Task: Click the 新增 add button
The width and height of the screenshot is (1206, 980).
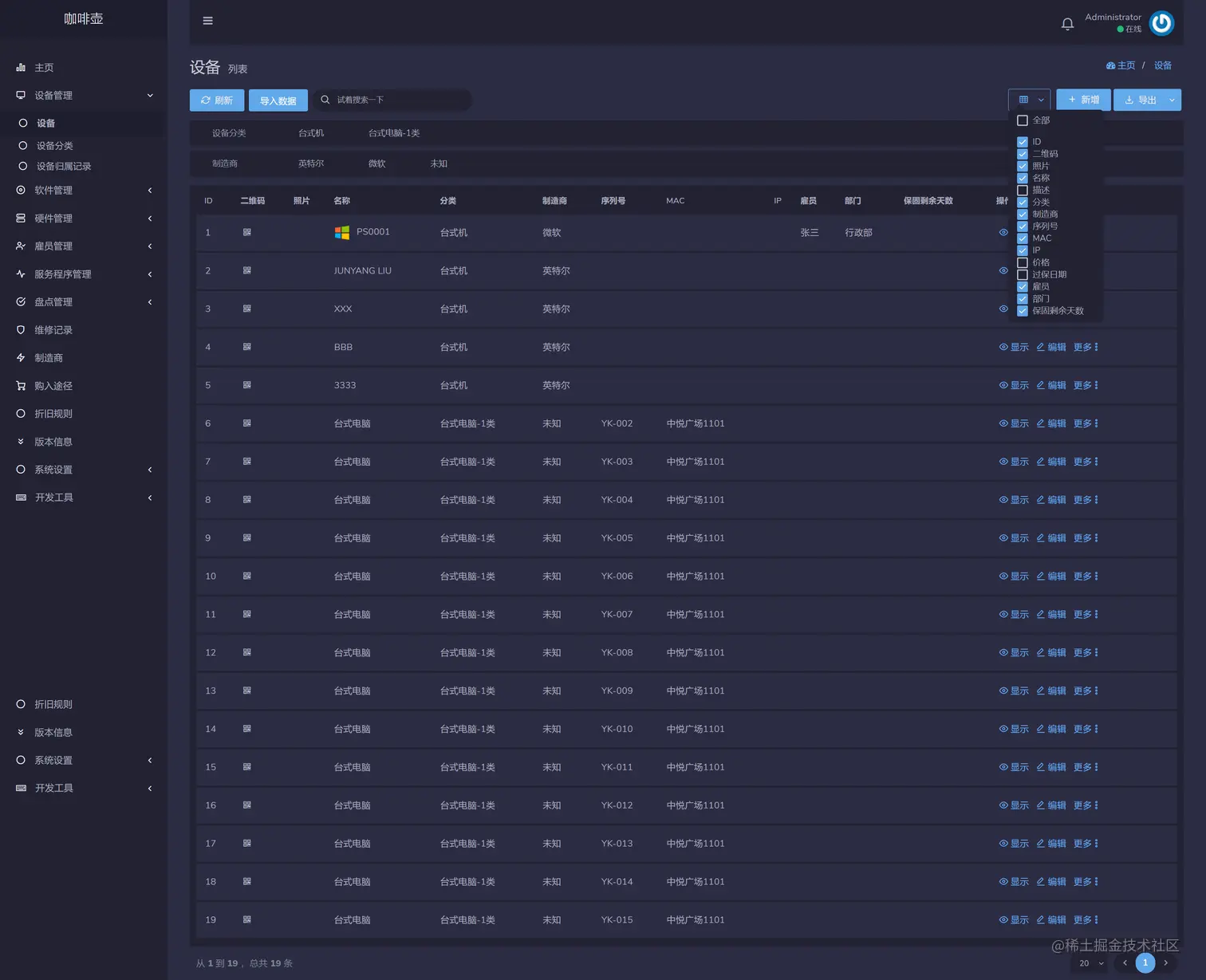Action: point(1083,100)
